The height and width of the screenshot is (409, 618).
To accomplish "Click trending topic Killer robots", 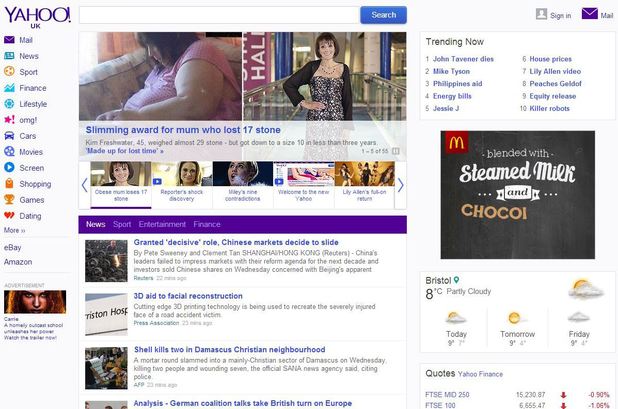I will point(549,108).
